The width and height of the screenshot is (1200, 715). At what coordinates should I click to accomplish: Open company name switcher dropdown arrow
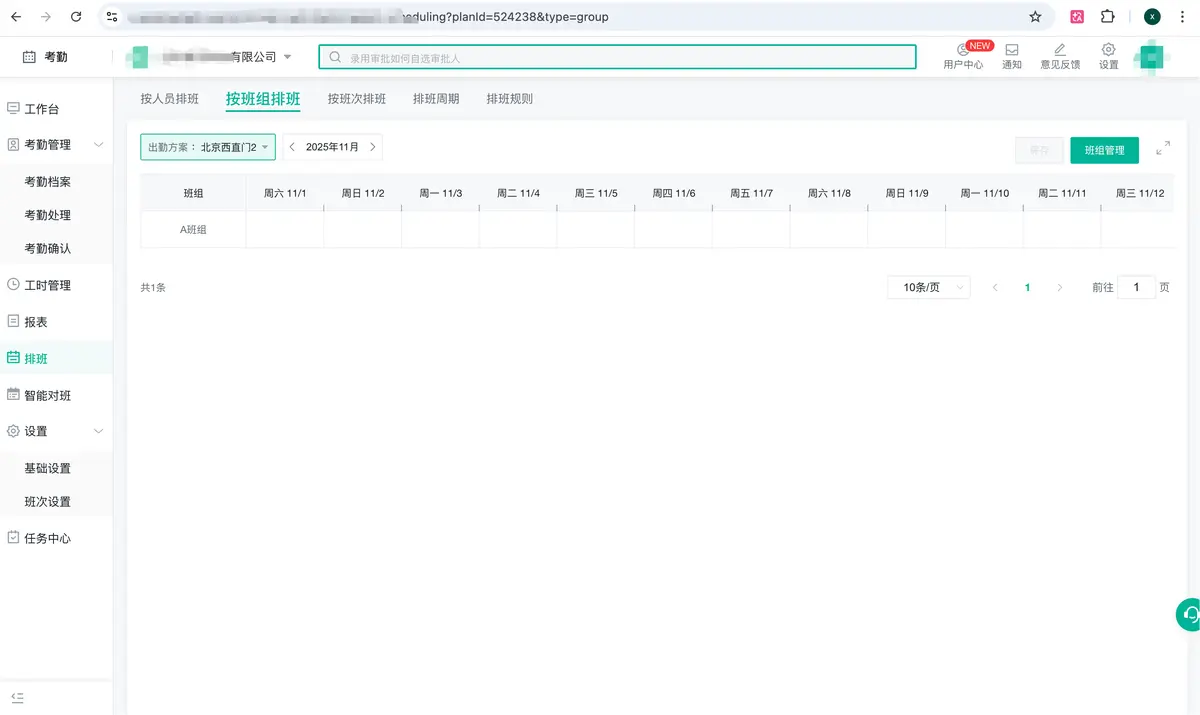[x=288, y=57]
